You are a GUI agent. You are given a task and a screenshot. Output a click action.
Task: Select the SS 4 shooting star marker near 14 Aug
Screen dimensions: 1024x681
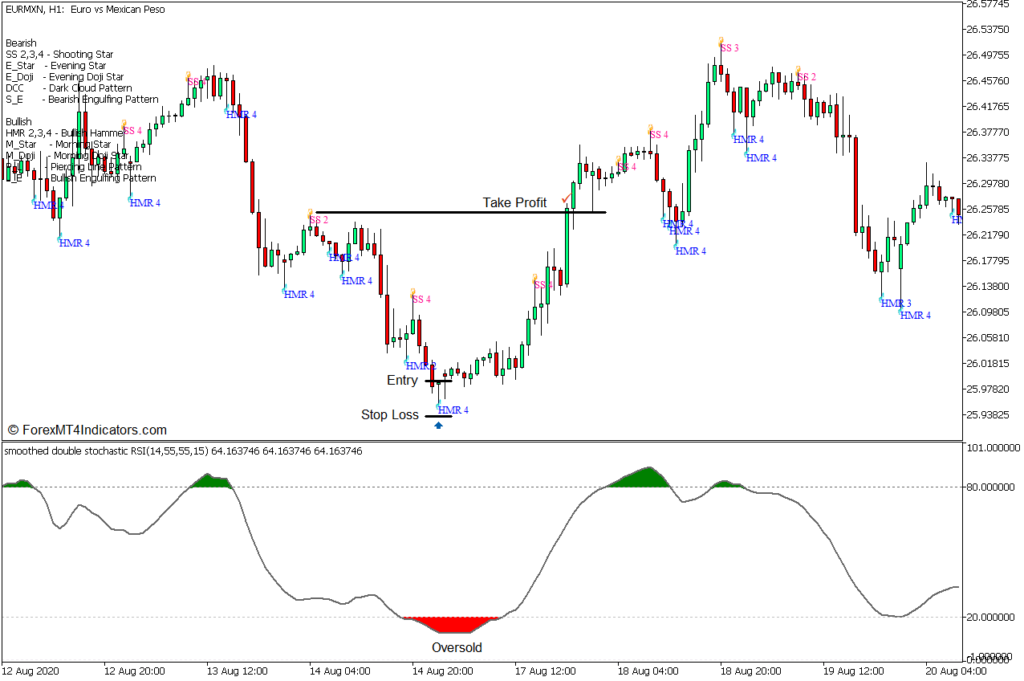coord(421,297)
